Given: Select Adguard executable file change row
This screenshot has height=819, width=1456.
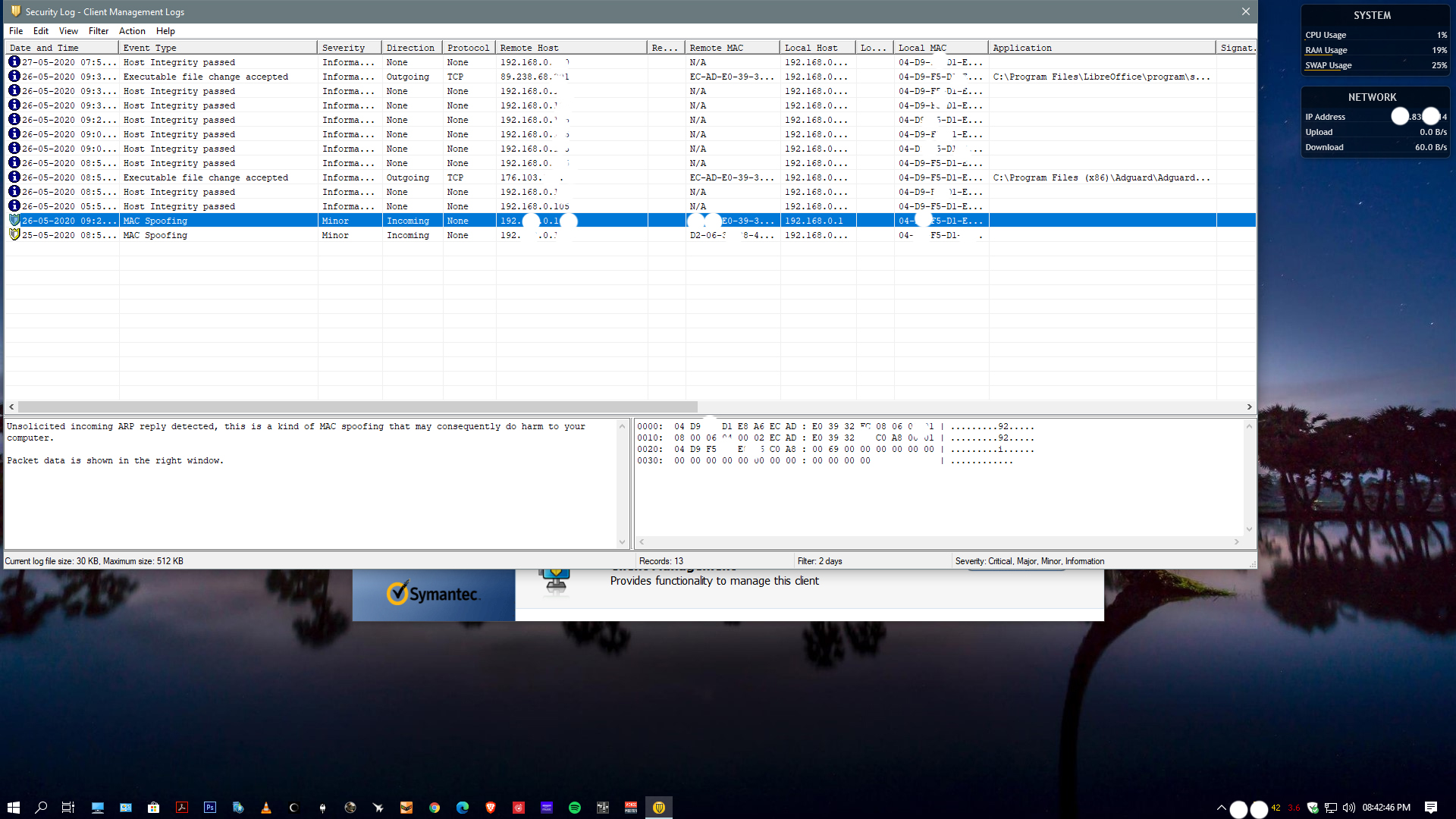Looking at the screenshot, I should 206,177.
